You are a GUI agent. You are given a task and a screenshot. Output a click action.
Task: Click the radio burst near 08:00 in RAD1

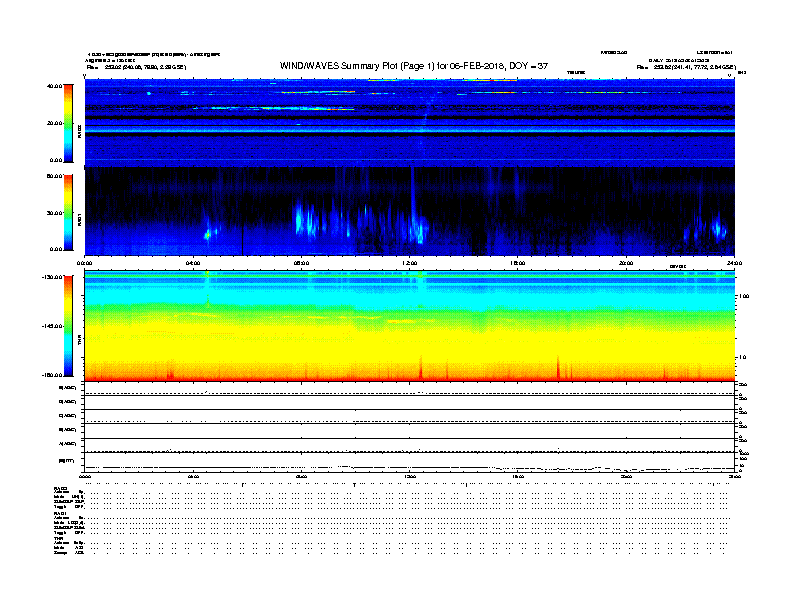(x=303, y=218)
